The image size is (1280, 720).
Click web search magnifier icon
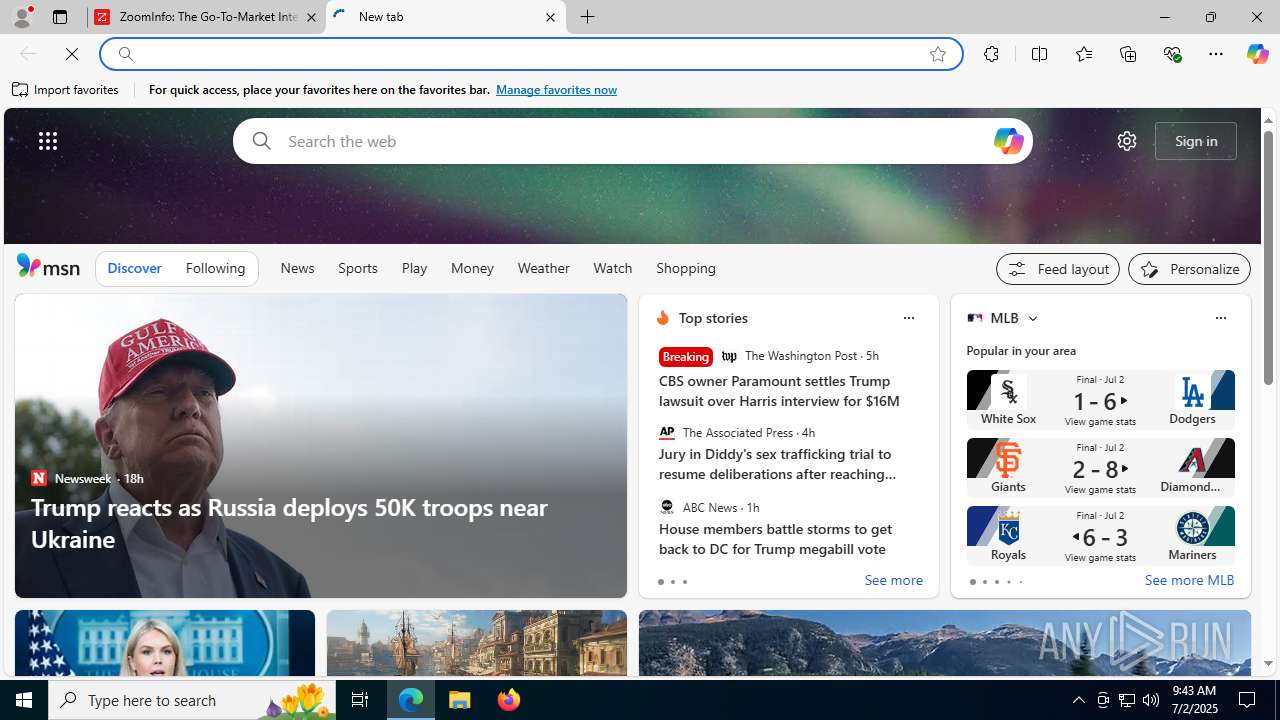click(x=261, y=141)
